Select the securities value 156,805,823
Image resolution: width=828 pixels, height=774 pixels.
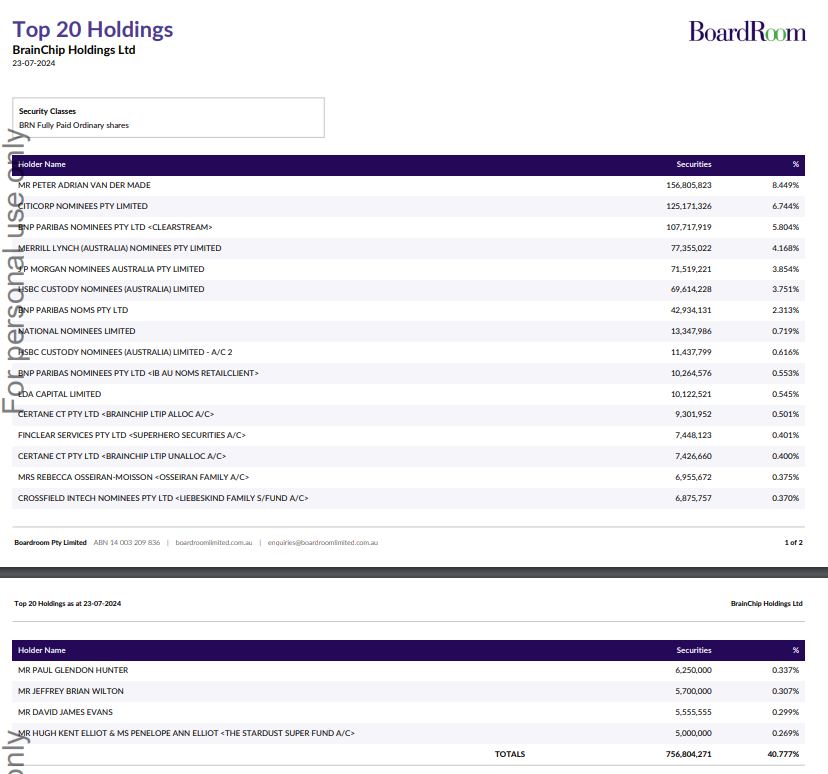click(689, 185)
